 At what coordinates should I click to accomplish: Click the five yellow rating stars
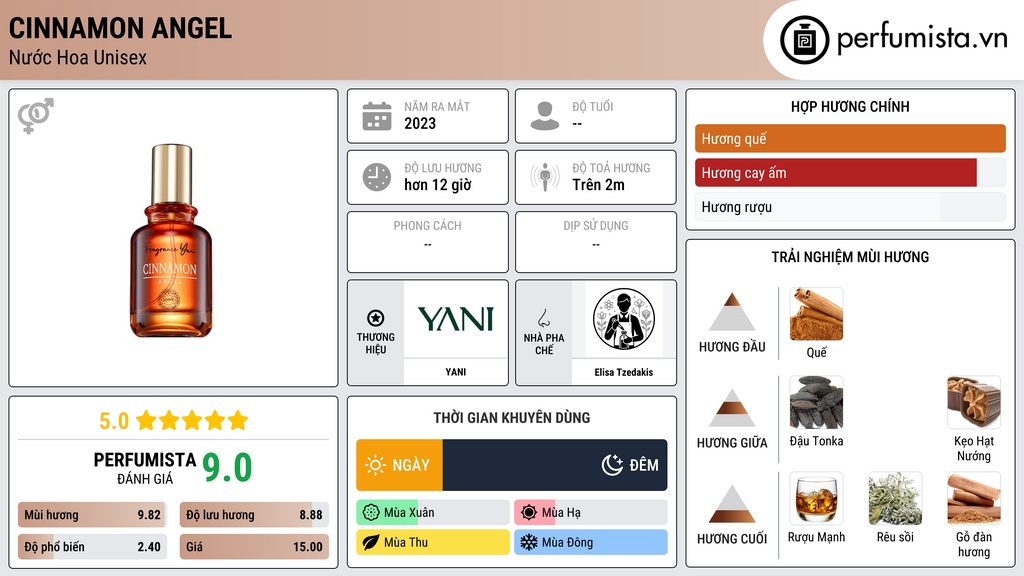(192, 421)
